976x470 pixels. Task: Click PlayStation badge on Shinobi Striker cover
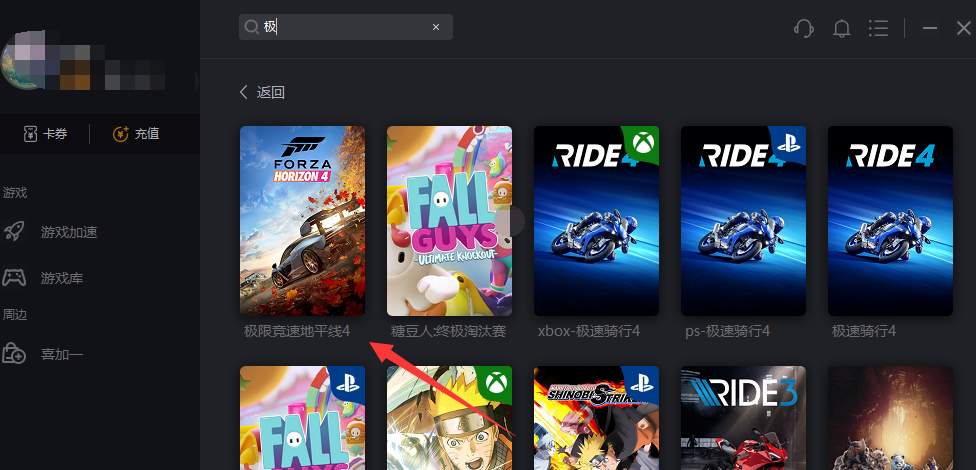[643, 382]
